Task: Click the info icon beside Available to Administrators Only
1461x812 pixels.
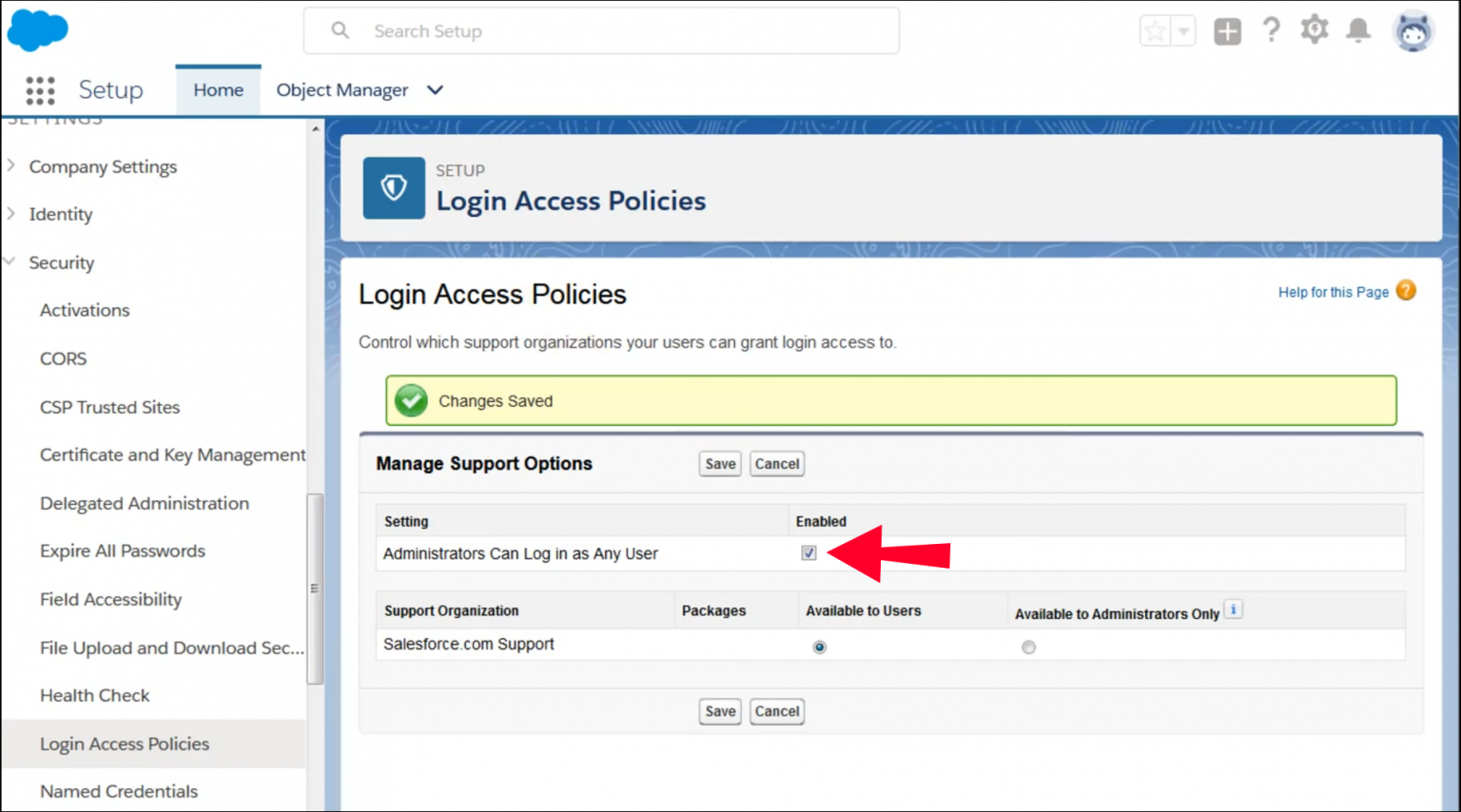Action: click(x=1234, y=609)
